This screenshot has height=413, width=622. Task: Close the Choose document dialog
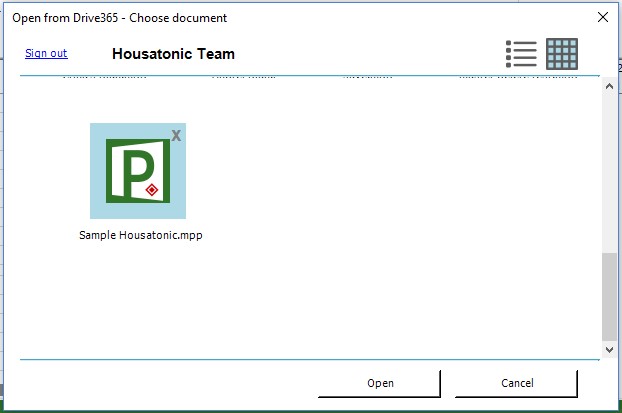[x=603, y=17]
